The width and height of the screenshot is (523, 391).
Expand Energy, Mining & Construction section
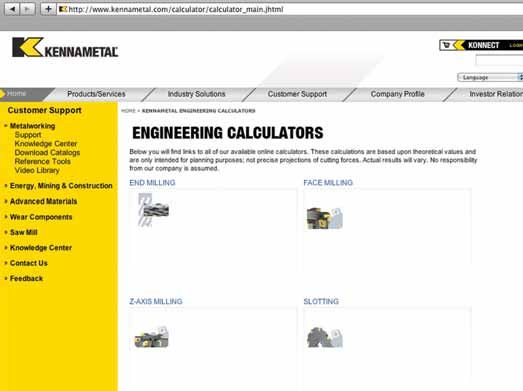(x=61, y=186)
